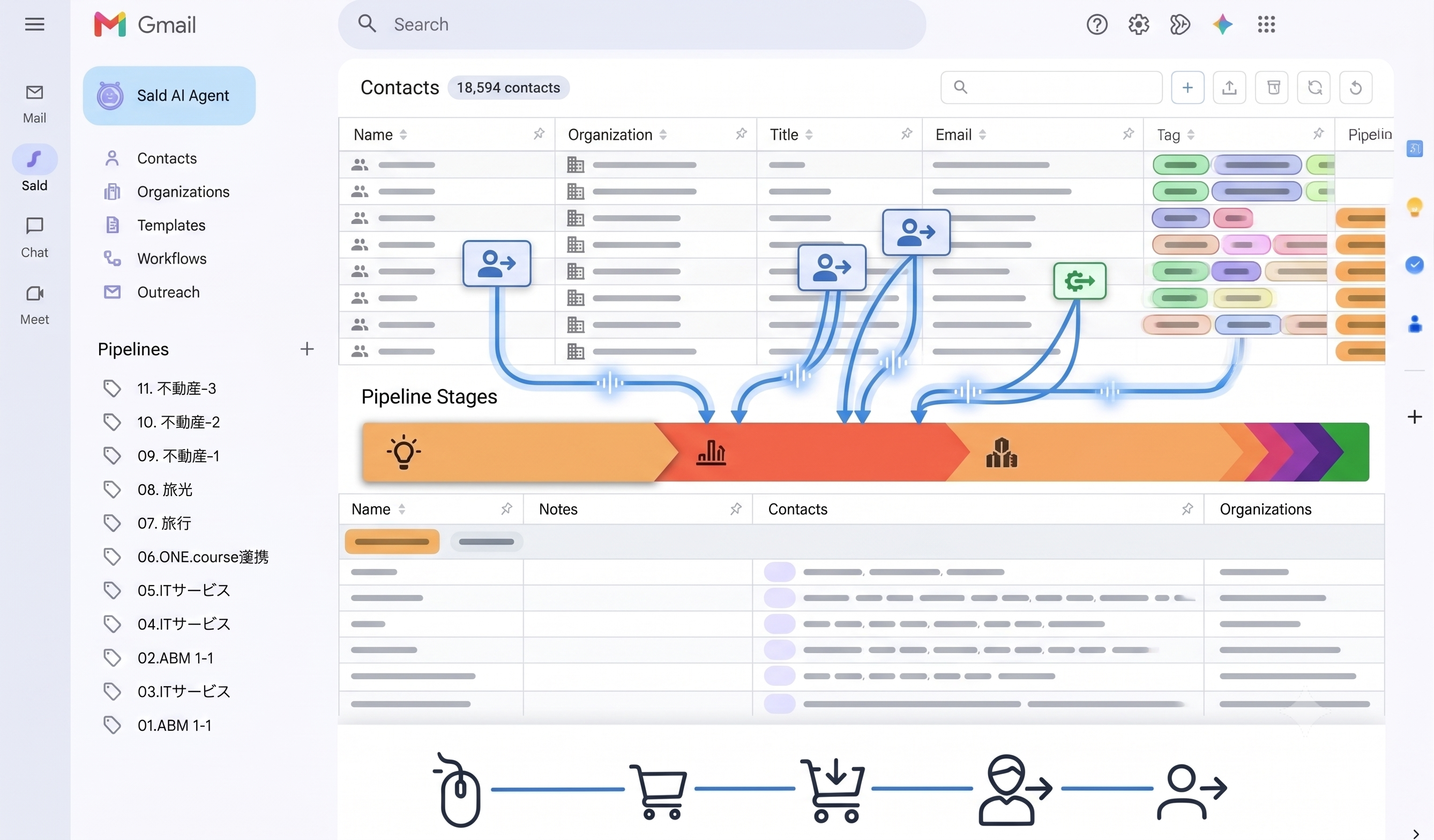Sort contacts by Email column
The width and height of the screenshot is (1434, 840).
coord(982,135)
